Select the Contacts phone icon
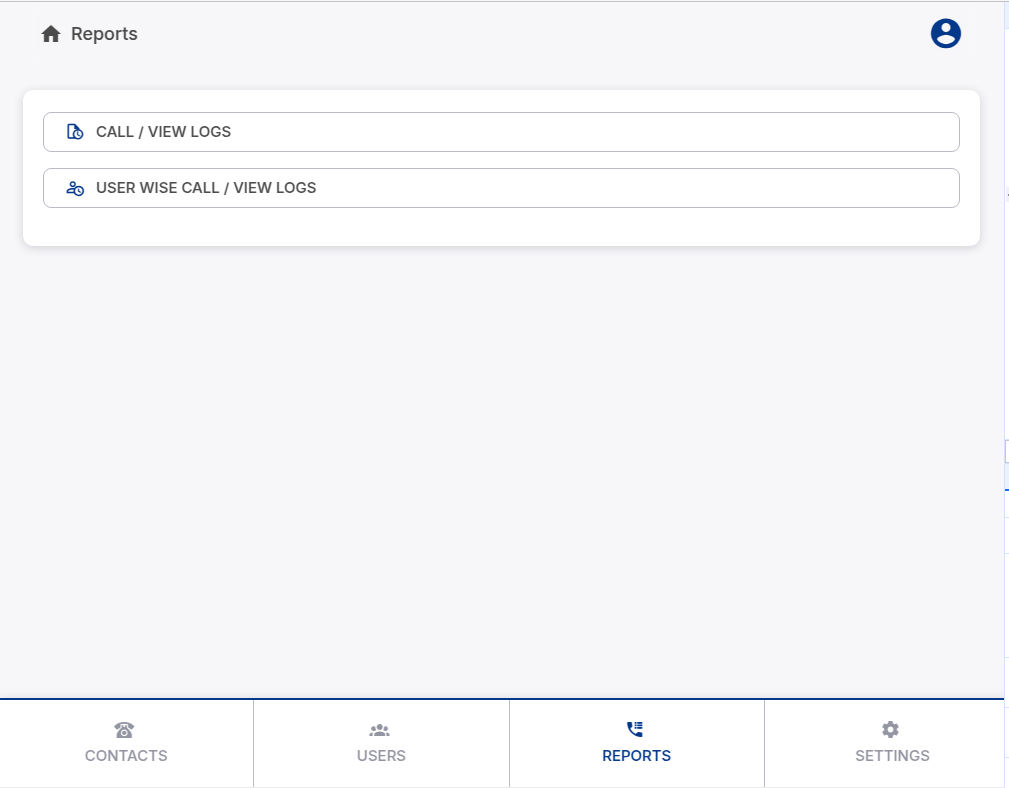 pos(125,729)
